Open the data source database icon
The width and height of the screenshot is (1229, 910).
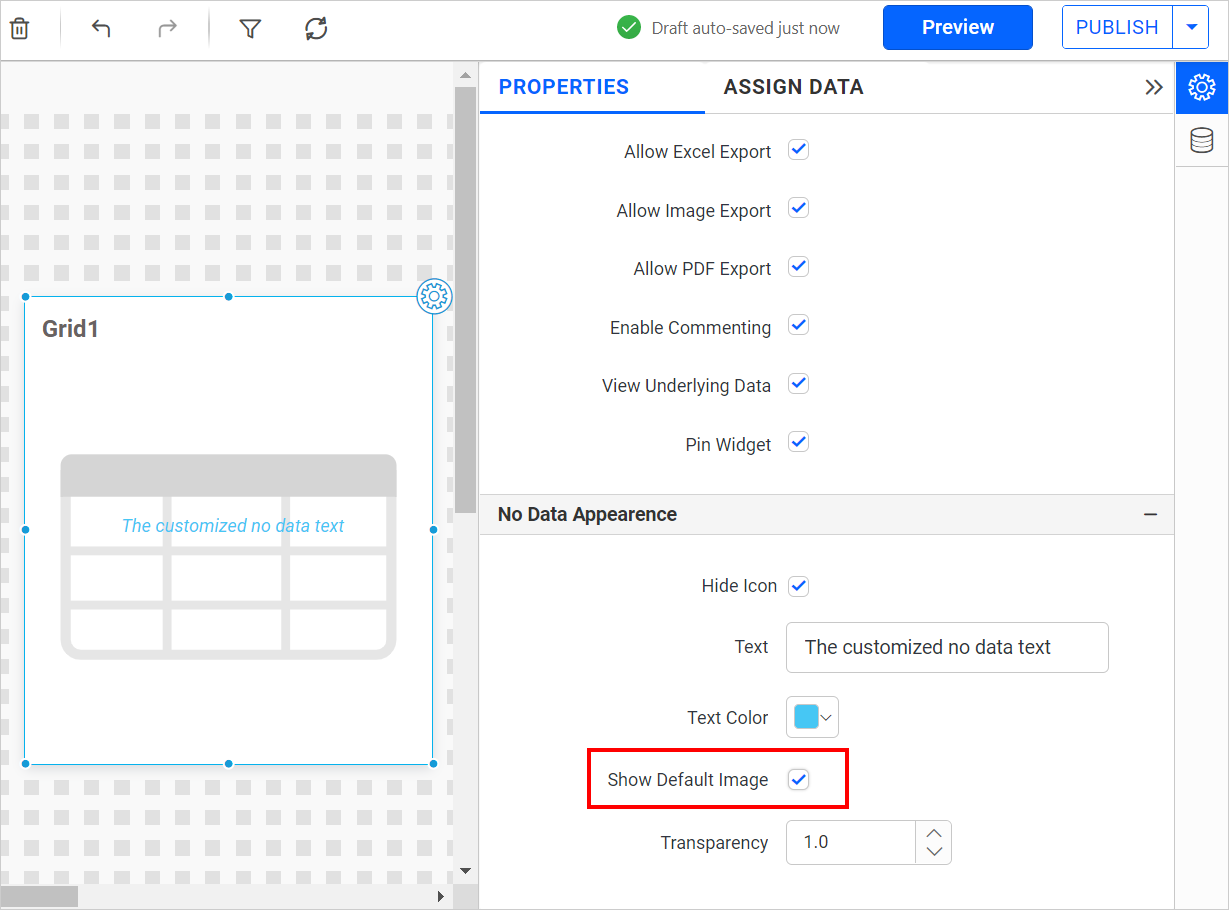(x=1201, y=141)
